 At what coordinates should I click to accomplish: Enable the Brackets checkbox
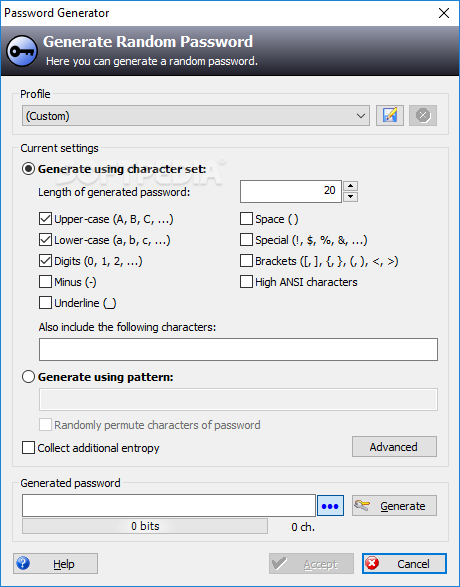pos(246,261)
